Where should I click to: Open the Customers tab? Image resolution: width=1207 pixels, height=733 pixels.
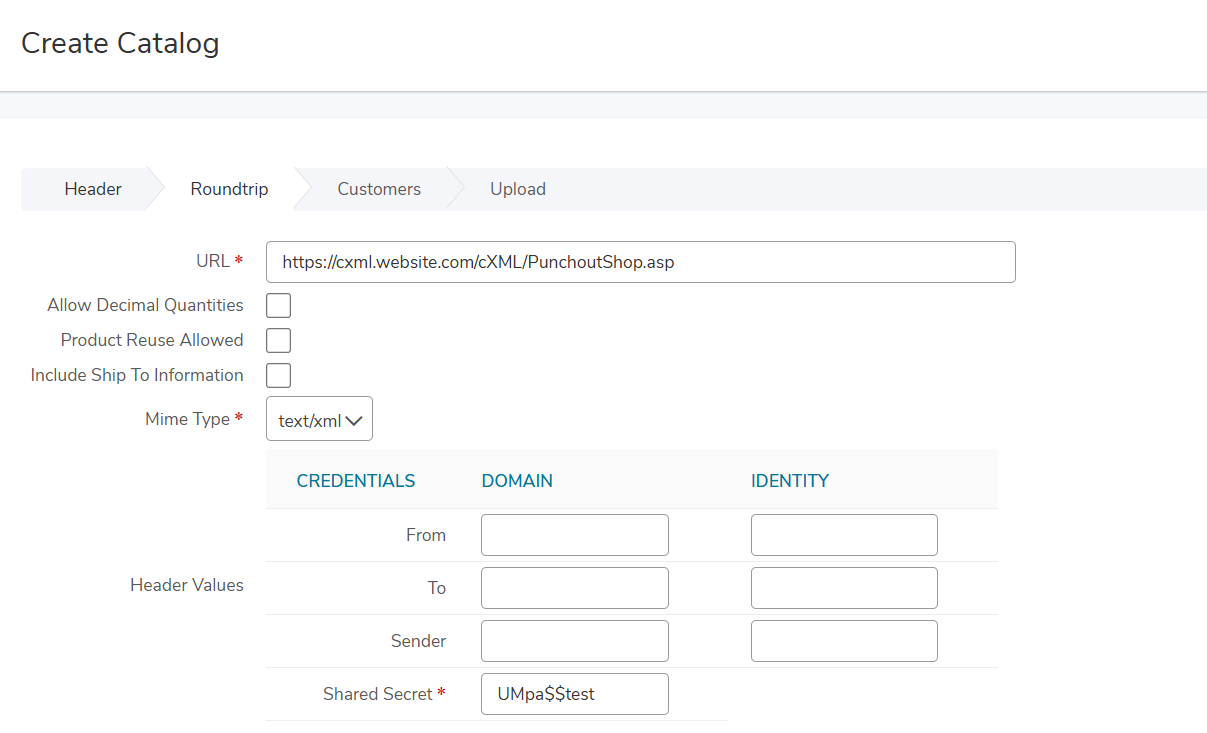pos(379,189)
